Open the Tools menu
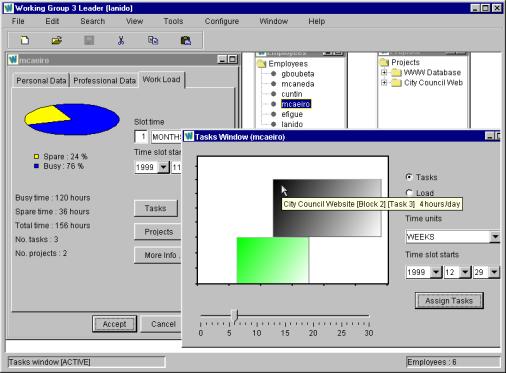 173,21
